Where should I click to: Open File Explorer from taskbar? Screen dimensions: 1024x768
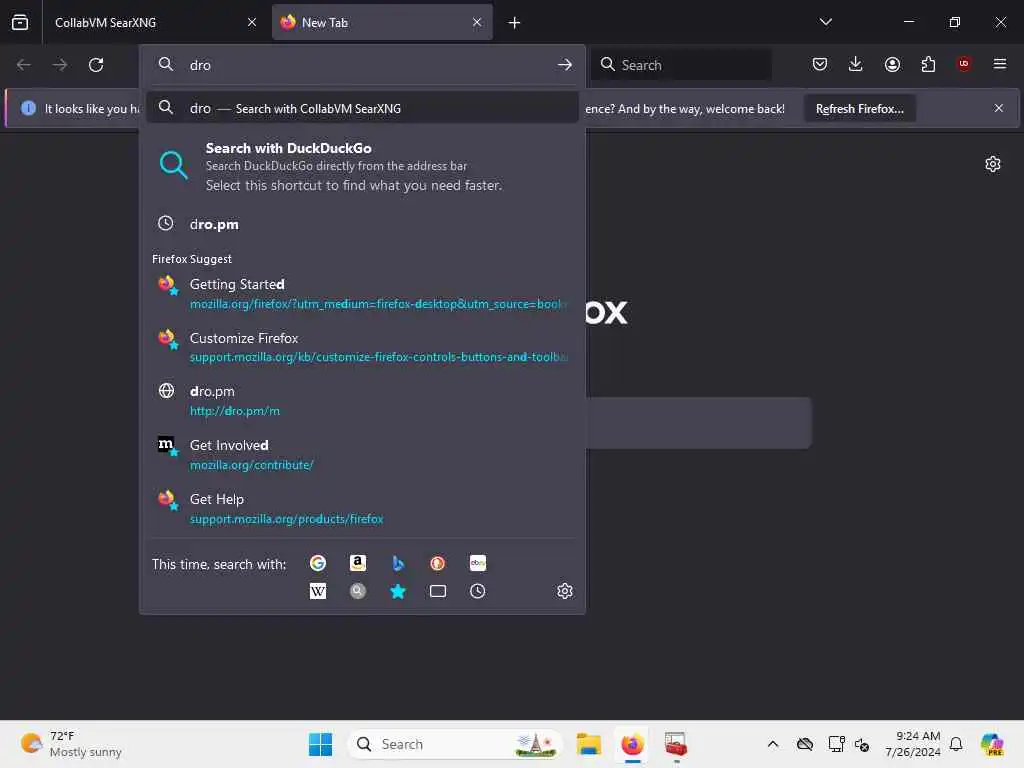(x=588, y=744)
